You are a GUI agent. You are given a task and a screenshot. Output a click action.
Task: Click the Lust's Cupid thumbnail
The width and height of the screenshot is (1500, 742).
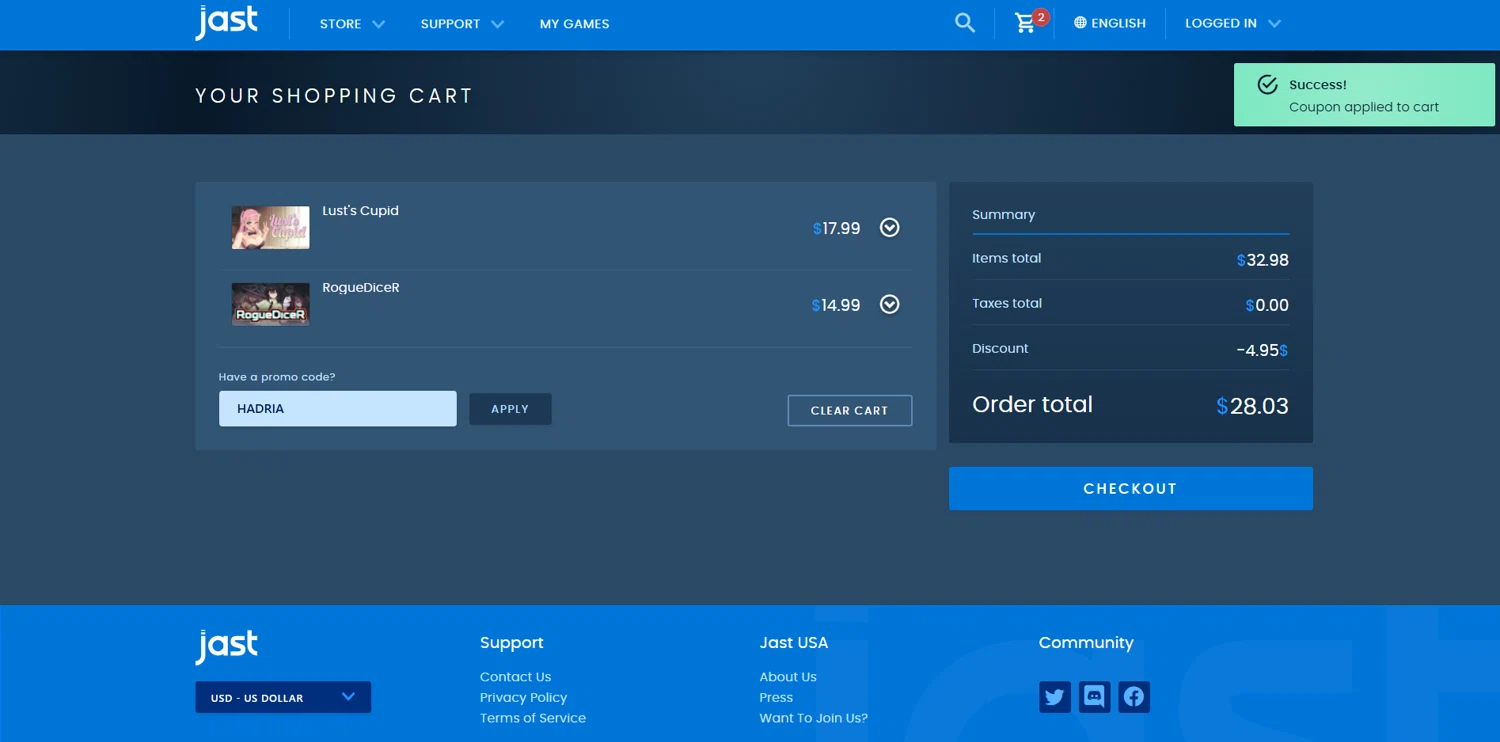tap(270, 228)
